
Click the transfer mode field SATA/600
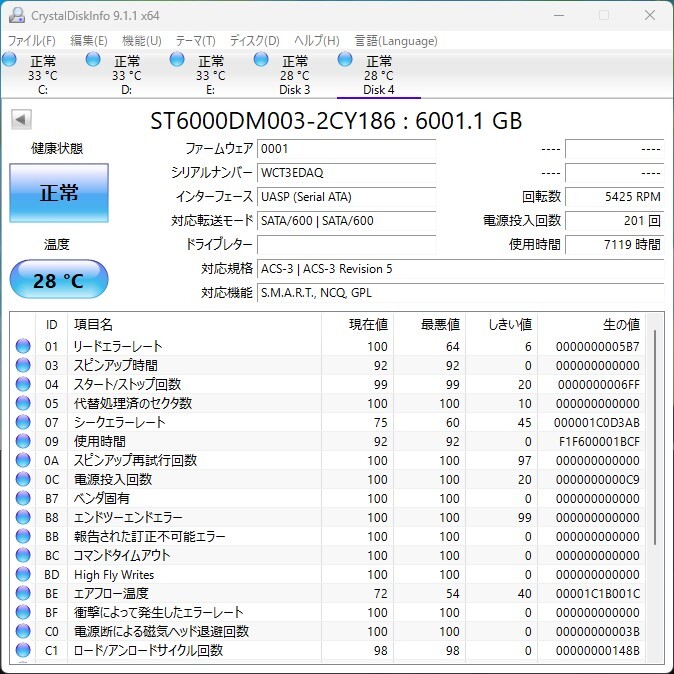pos(346,221)
